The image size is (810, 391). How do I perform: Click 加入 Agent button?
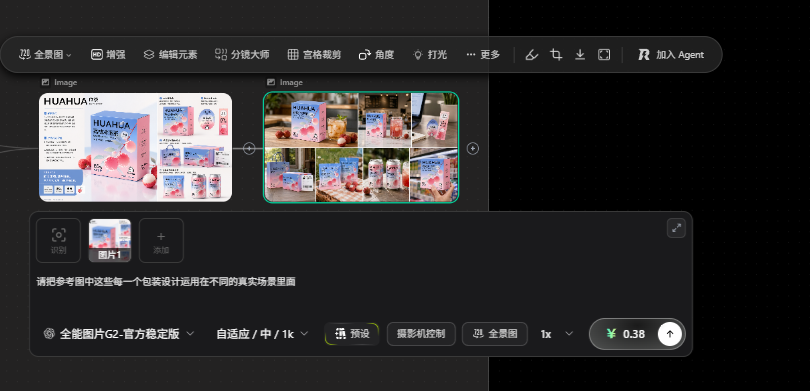[x=671, y=55]
